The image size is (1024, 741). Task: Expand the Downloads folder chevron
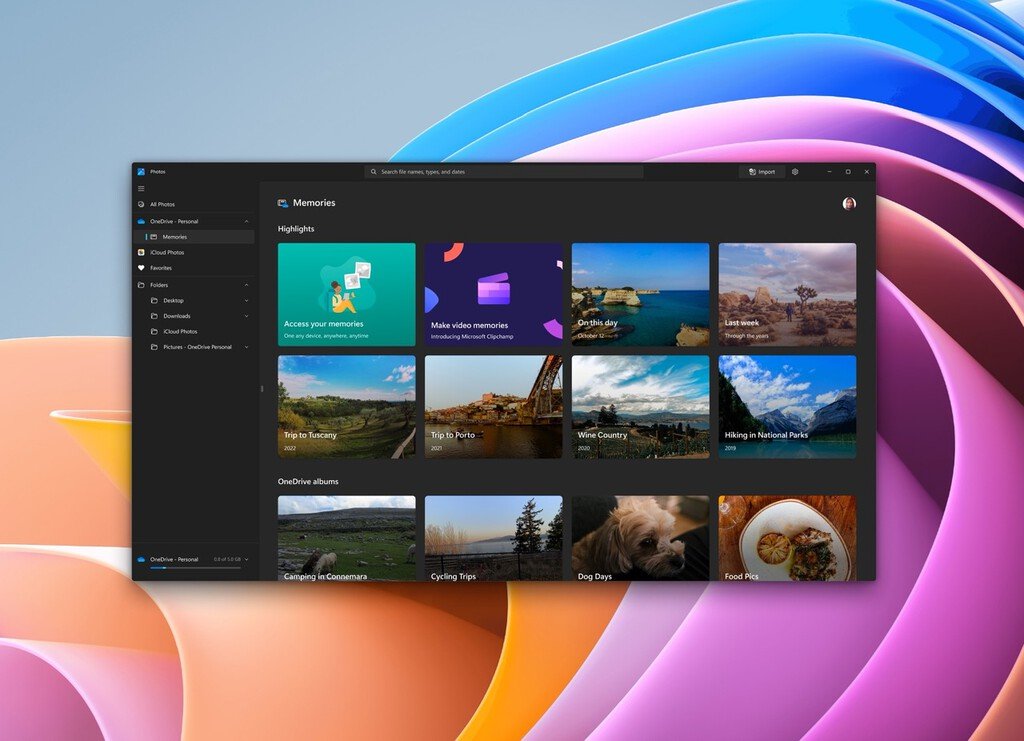point(246,316)
